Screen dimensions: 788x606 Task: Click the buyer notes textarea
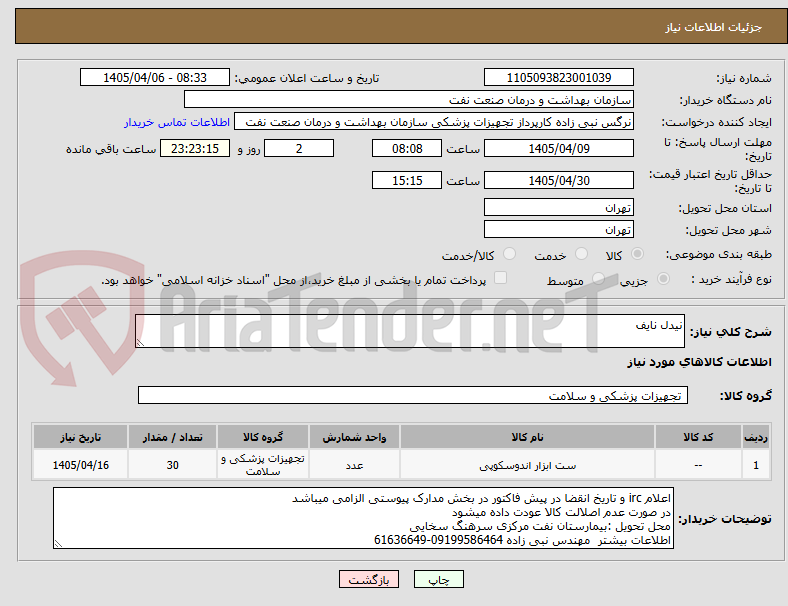click(363, 518)
